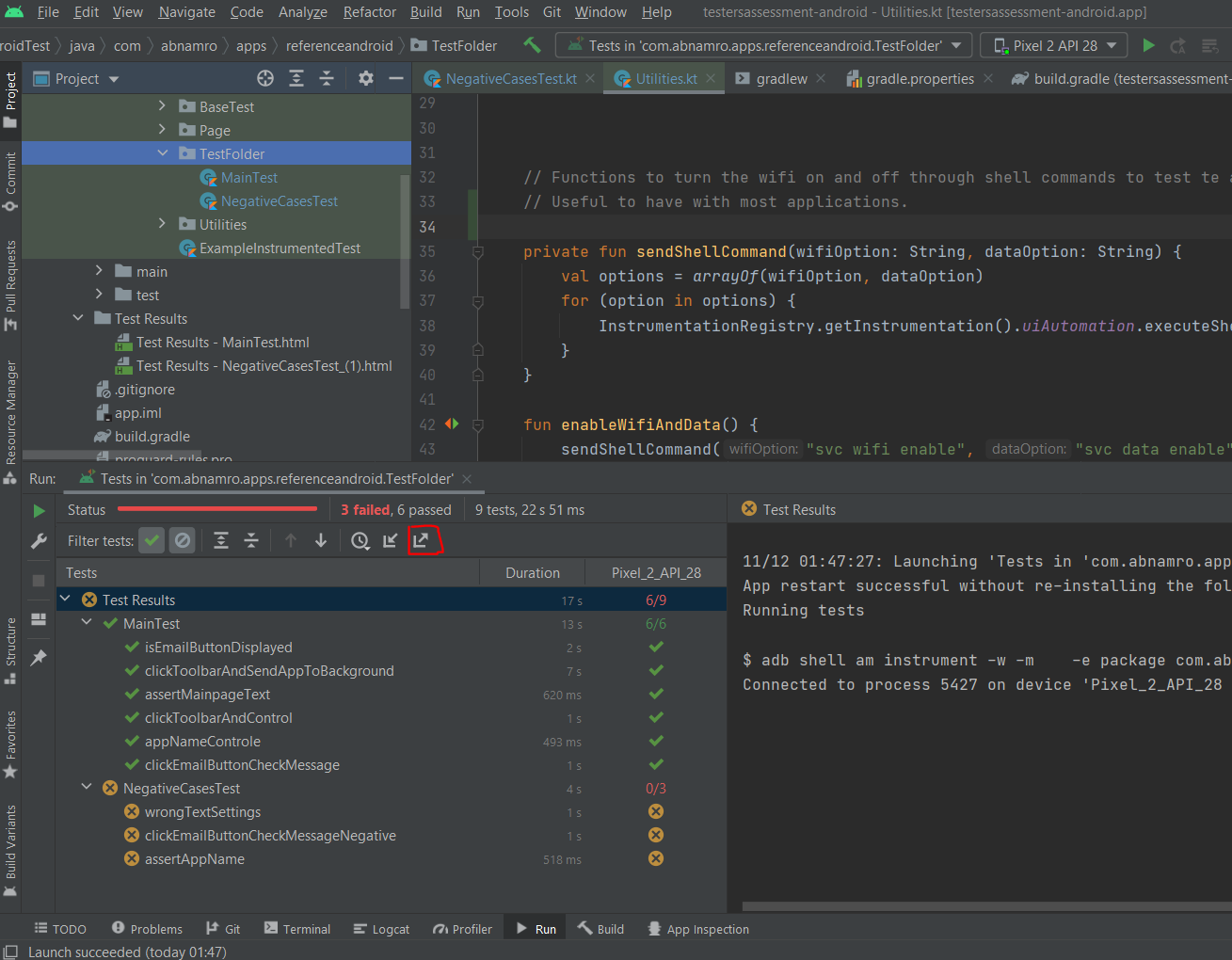The image size is (1232, 960).
Task: Click the pin tab icon in Run panel
Action: coord(39,658)
